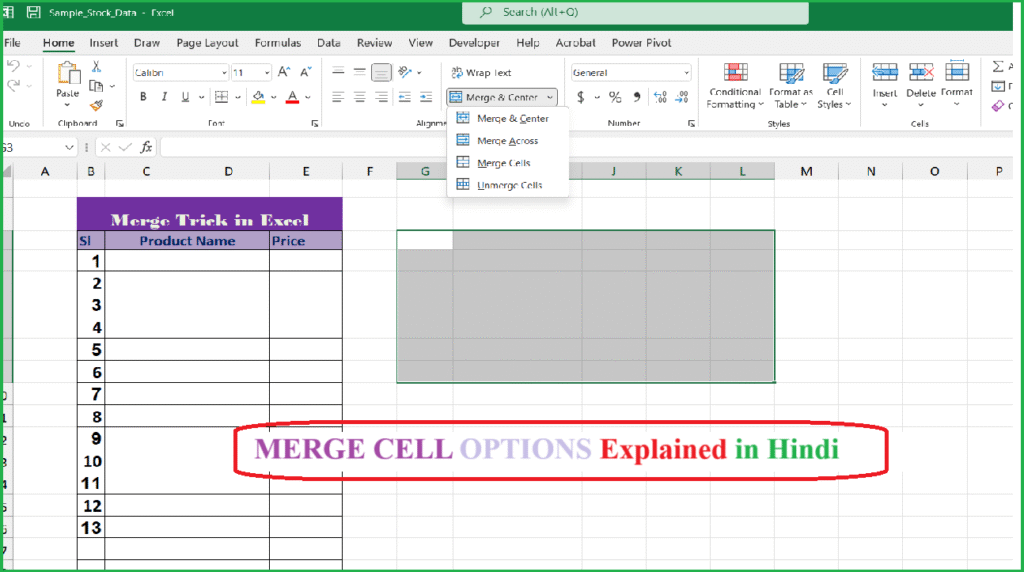The image size is (1024, 572).
Task: Switch to the Page Layout tab
Action: (207, 43)
